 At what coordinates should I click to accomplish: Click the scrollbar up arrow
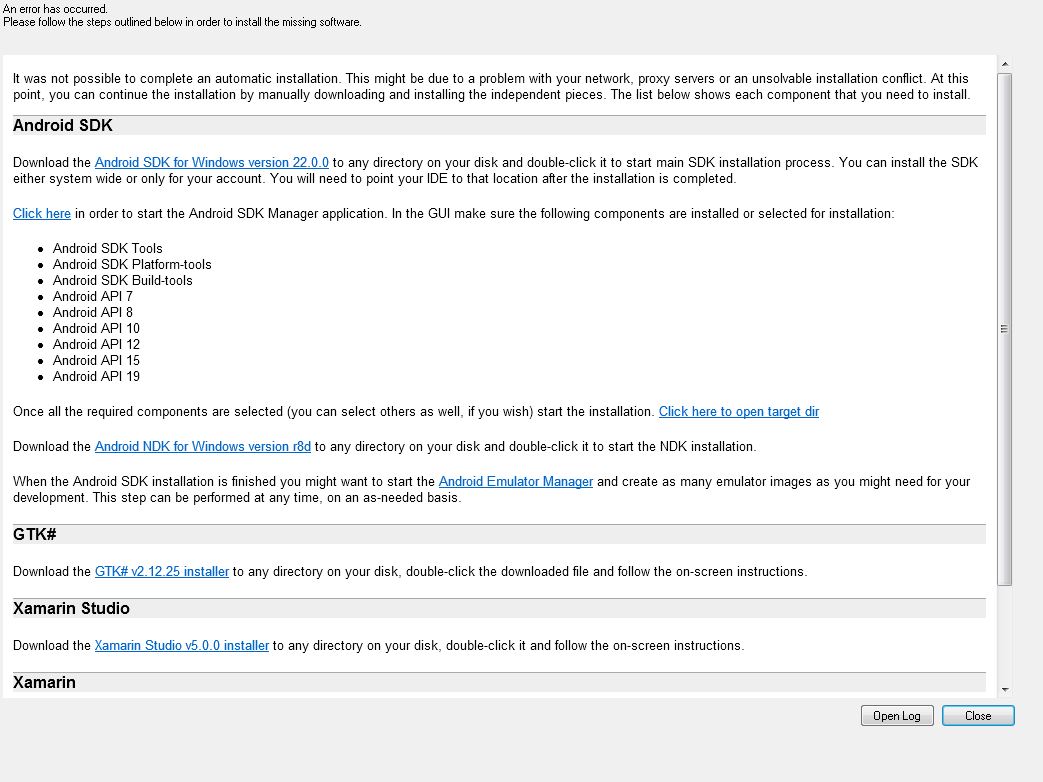point(1005,64)
